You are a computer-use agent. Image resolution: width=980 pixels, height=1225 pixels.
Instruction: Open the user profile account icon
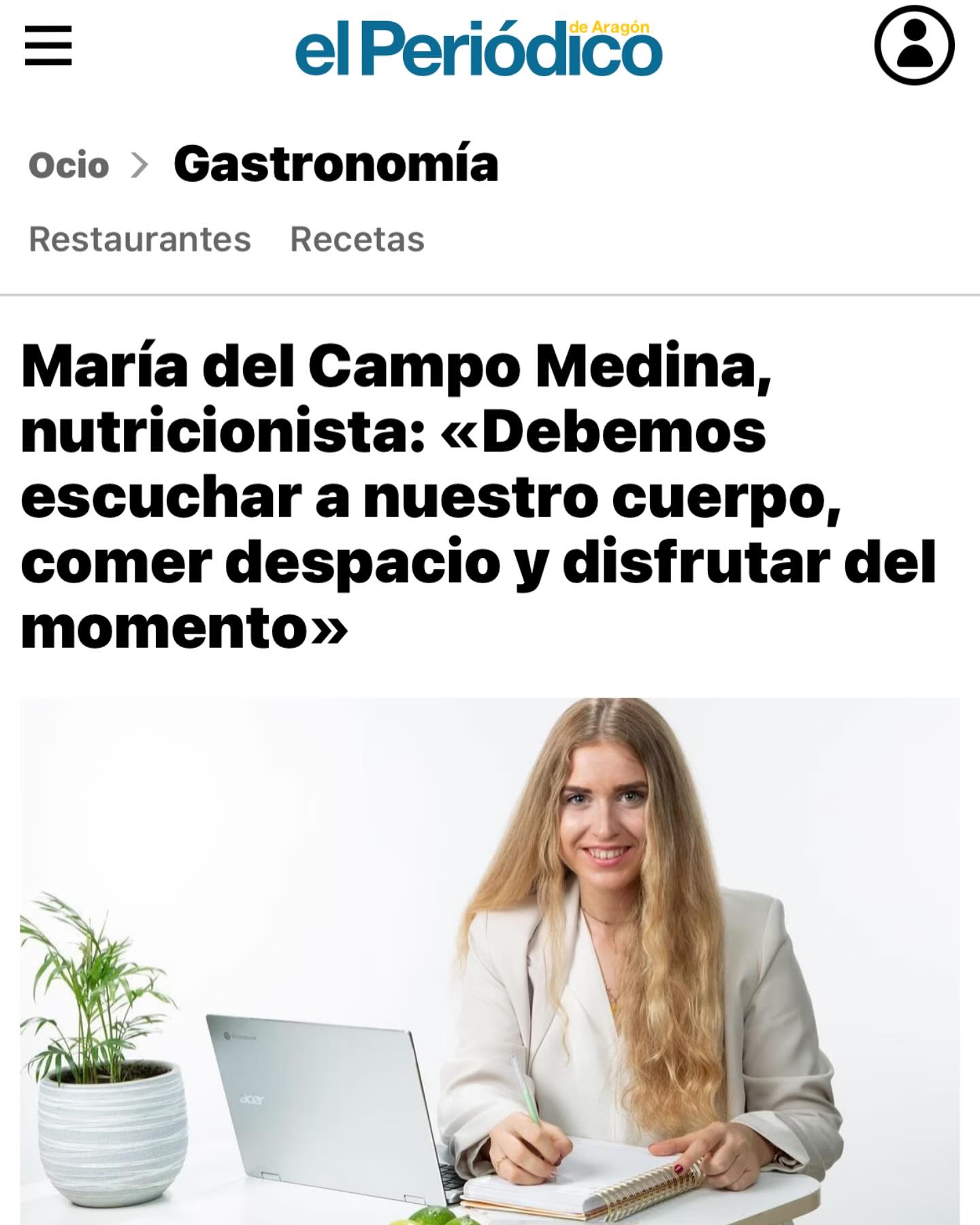click(914, 44)
